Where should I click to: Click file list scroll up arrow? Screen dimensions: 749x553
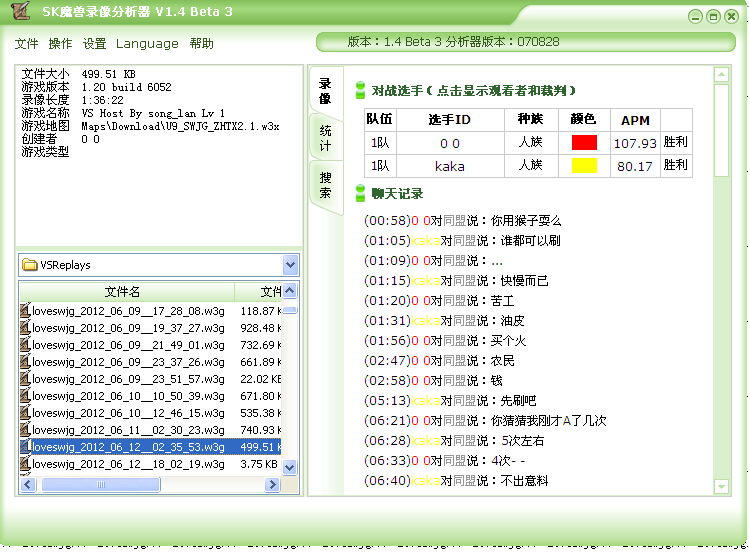pos(289,291)
